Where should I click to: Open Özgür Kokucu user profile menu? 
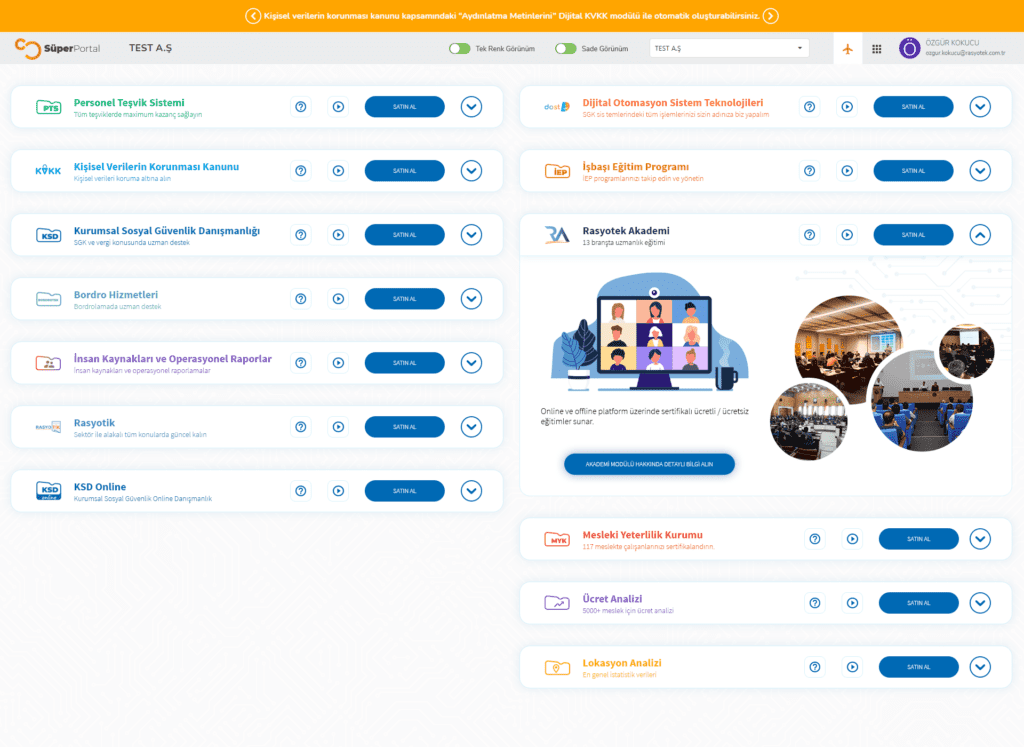[x=953, y=48]
